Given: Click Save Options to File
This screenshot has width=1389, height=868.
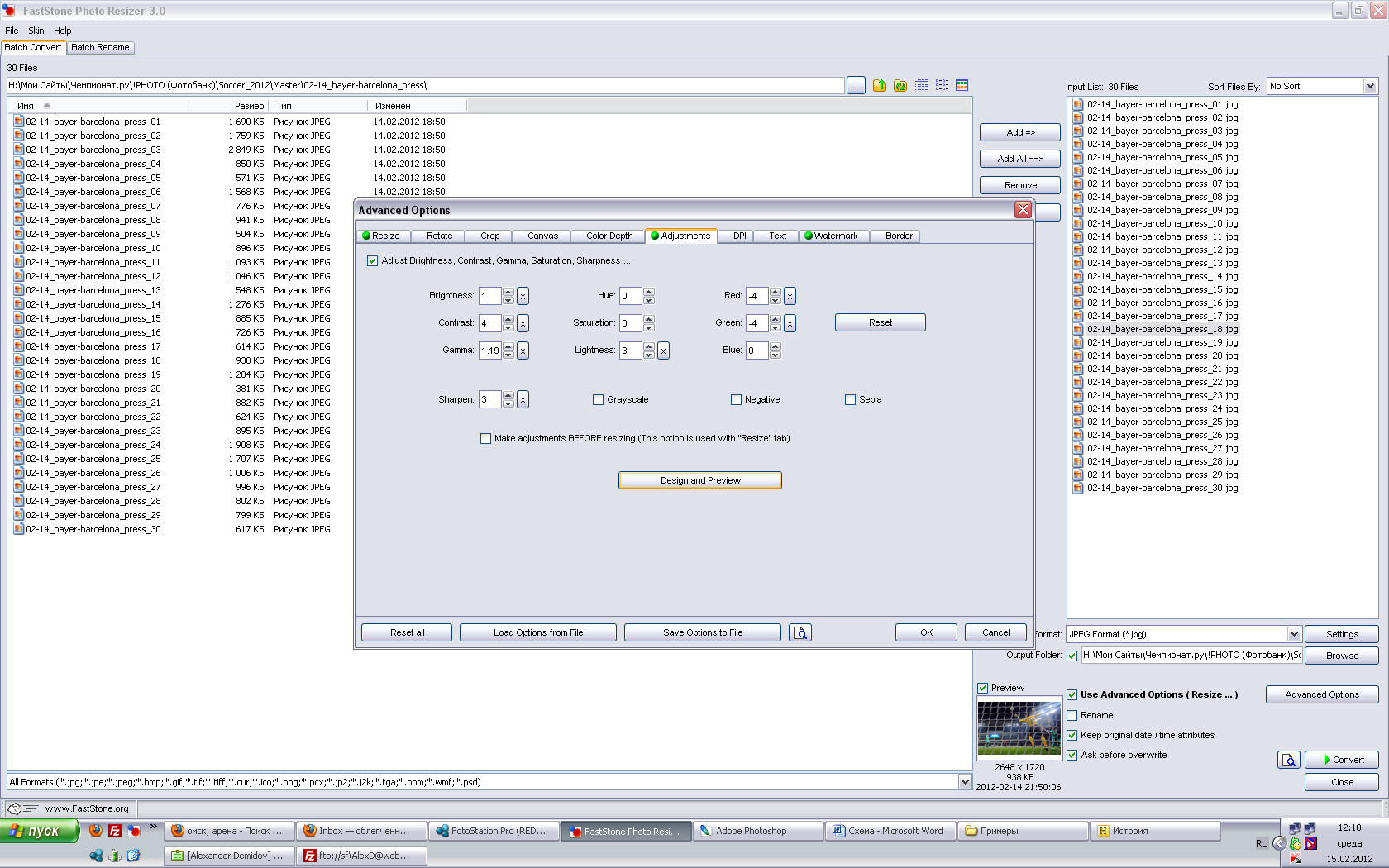Looking at the screenshot, I should click(703, 632).
